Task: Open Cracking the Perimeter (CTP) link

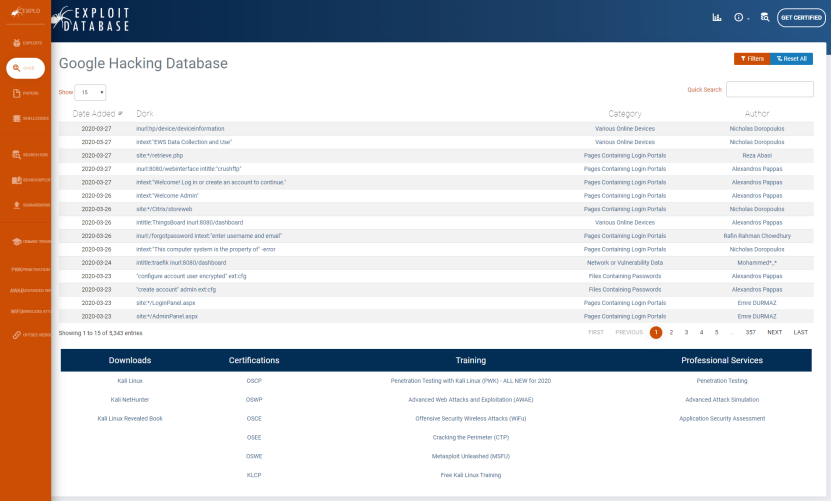Action: [x=471, y=438]
